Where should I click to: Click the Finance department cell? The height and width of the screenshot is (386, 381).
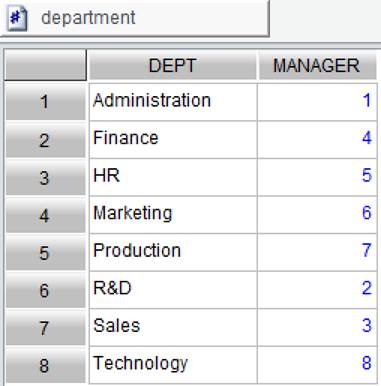tap(173, 140)
